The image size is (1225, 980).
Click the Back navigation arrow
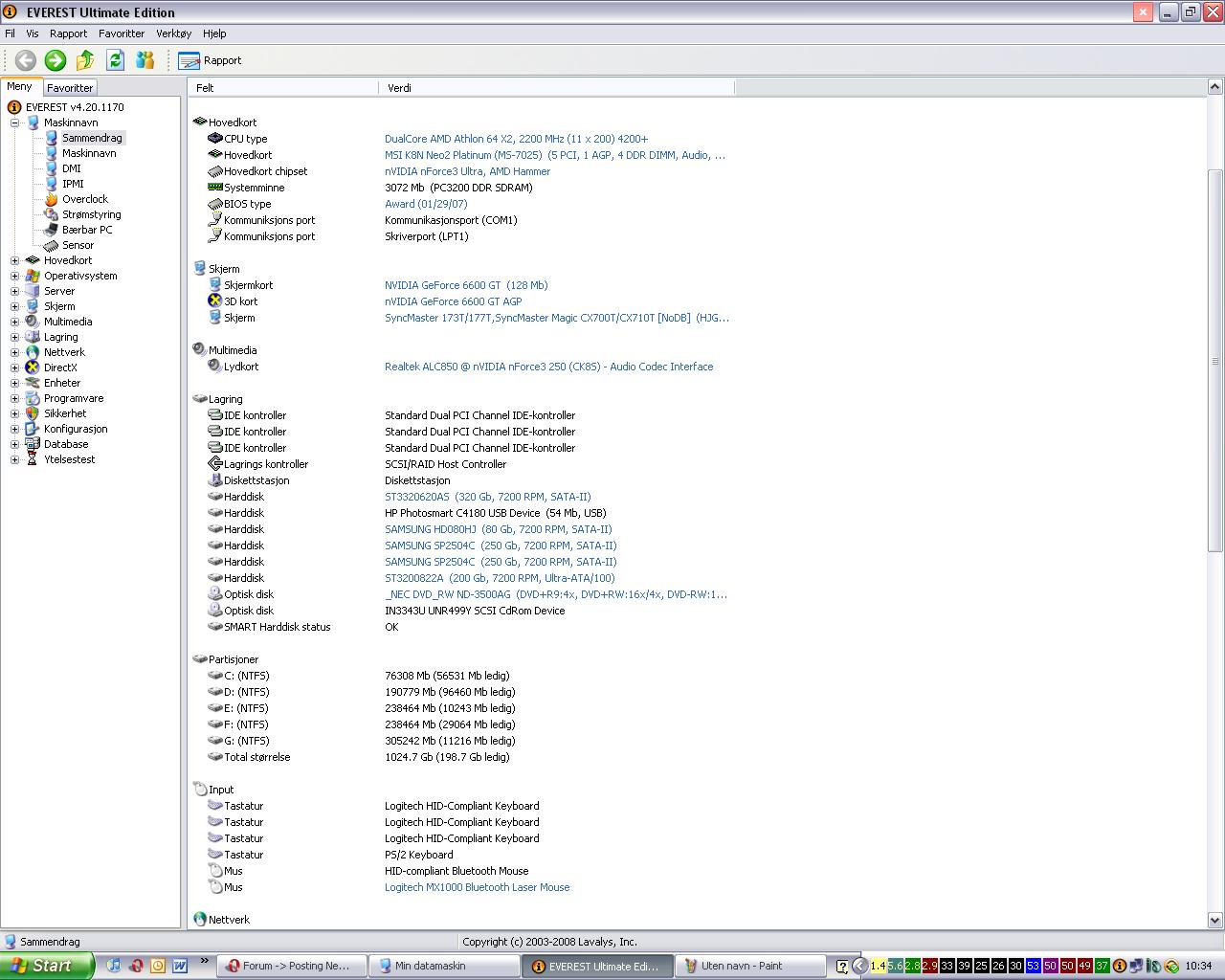(x=26, y=60)
